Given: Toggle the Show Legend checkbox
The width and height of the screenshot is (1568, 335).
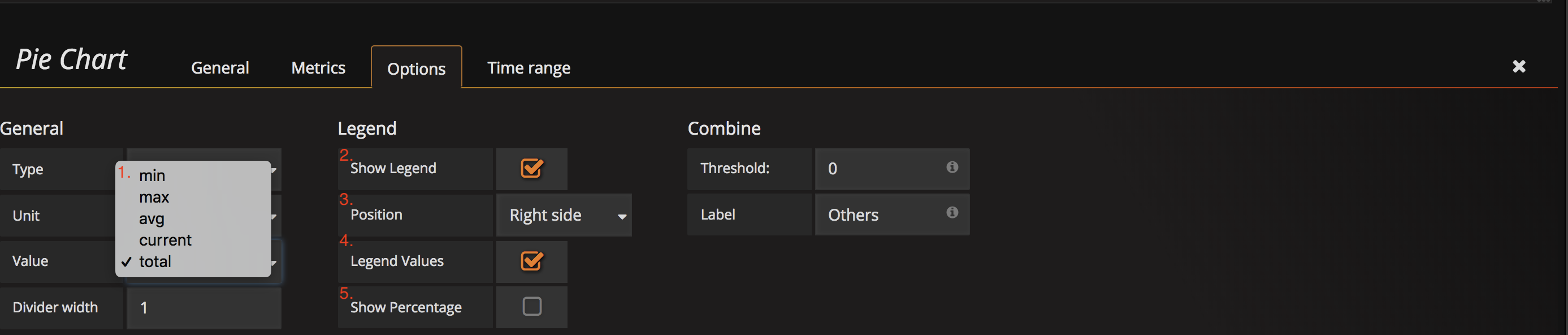Looking at the screenshot, I should coord(531,168).
